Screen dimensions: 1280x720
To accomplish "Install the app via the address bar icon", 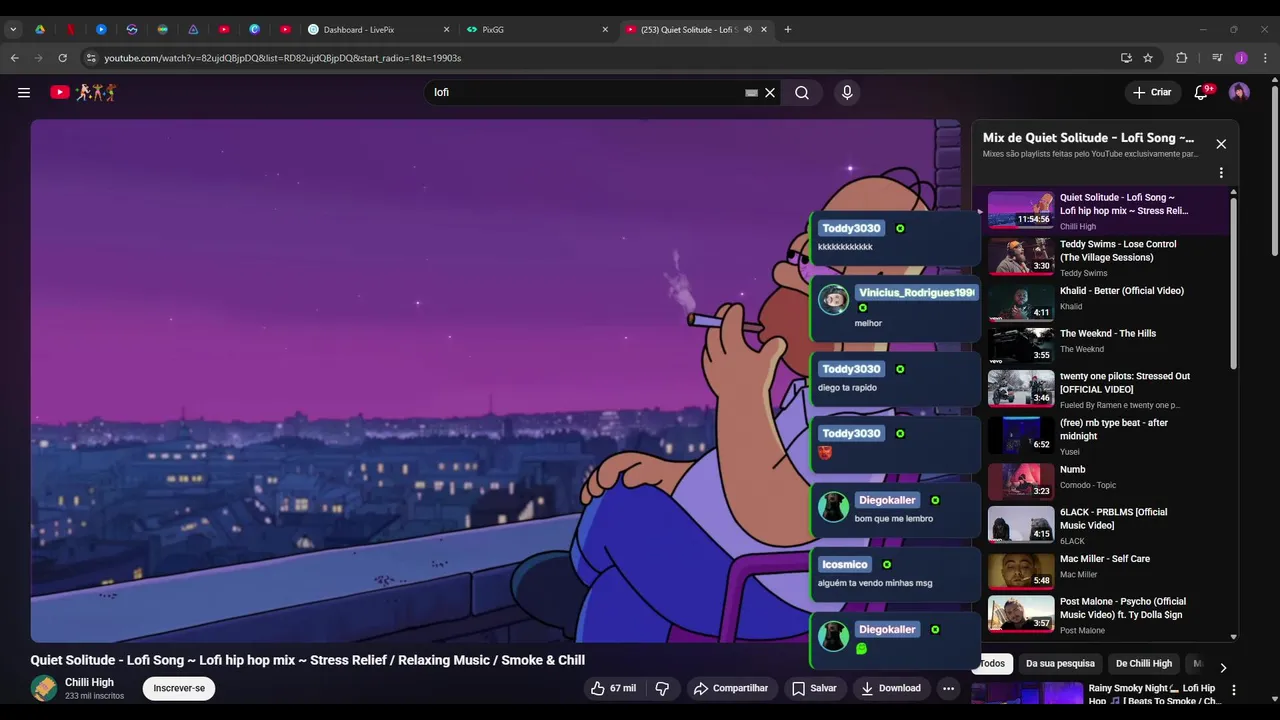I will tap(1126, 58).
